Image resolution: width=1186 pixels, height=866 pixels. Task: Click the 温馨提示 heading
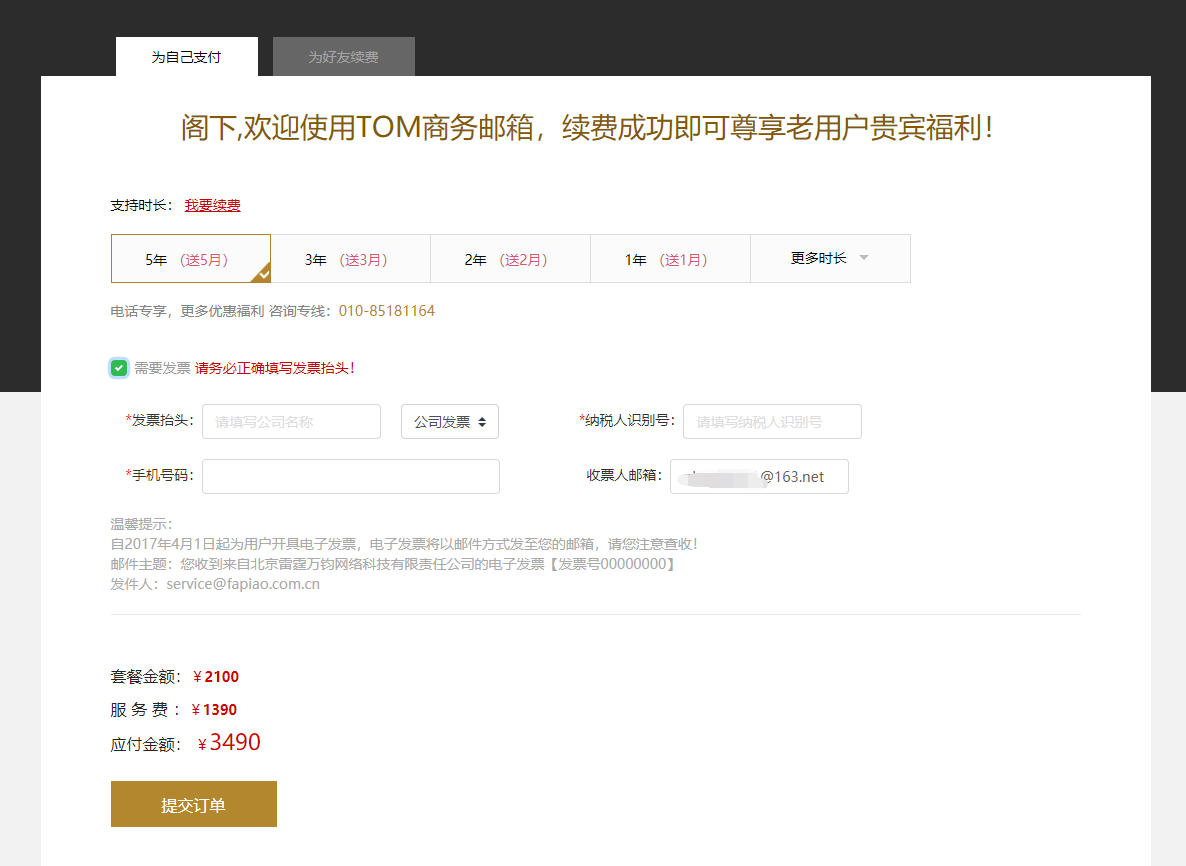pyautogui.click(x=141, y=524)
